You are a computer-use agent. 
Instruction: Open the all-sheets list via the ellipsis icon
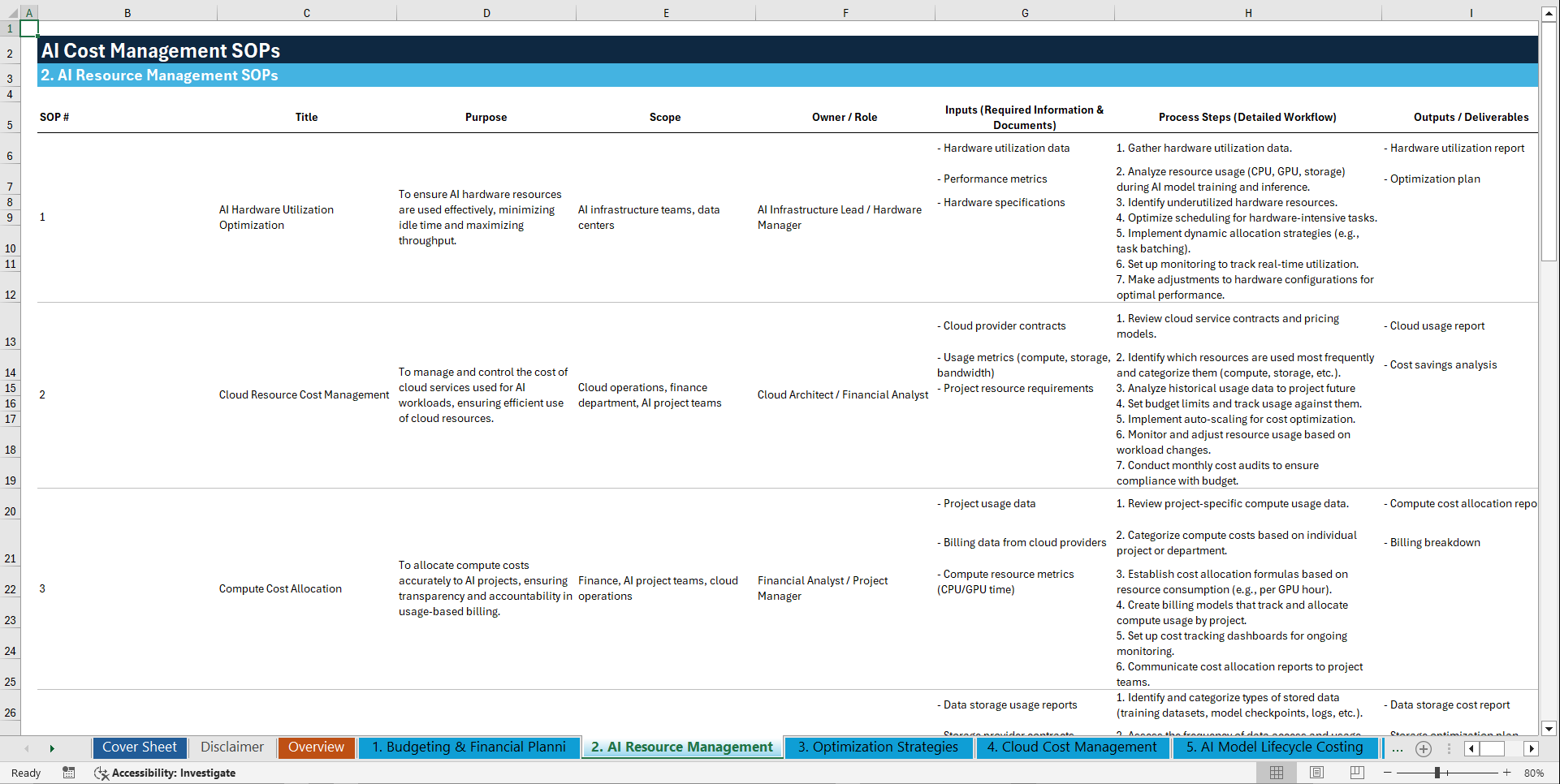click(1397, 748)
